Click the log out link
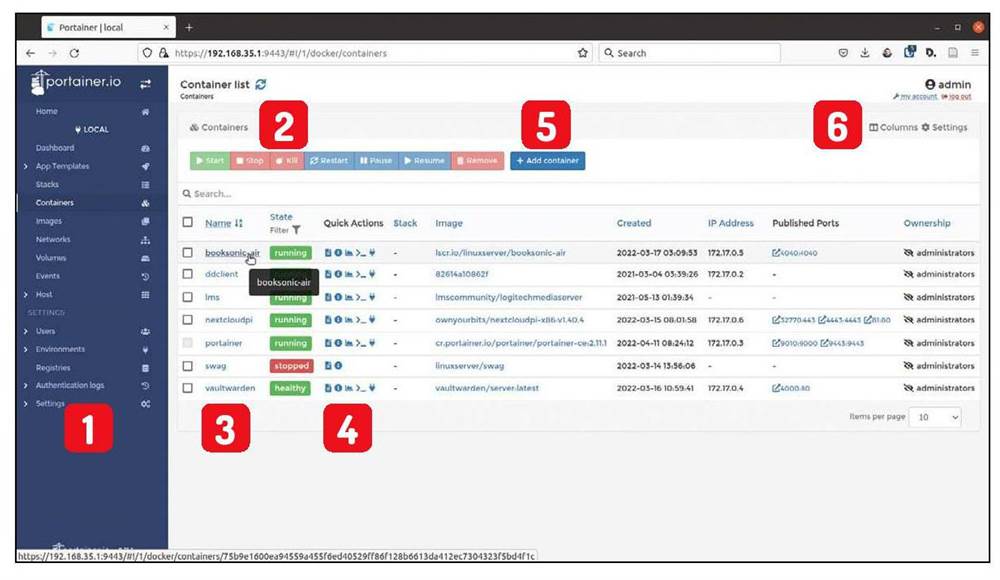 point(957,96)
